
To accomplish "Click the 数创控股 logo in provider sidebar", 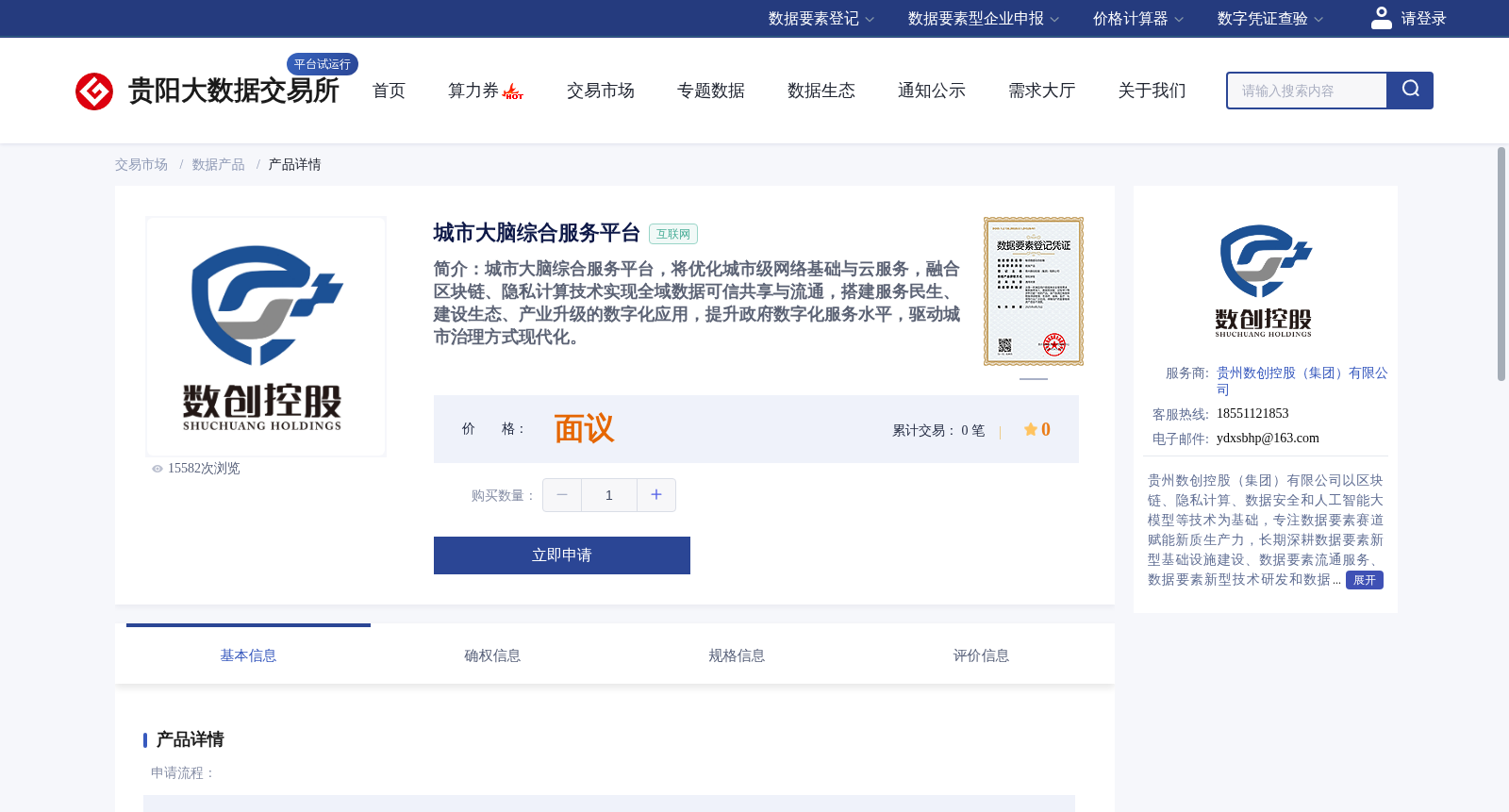I will click(1265, 281).
